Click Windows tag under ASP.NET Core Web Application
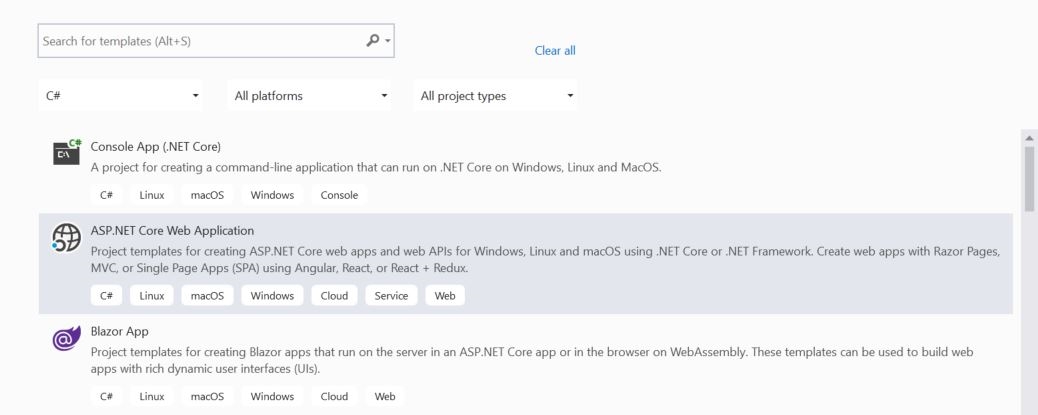1038x415 pixels. tap(272, 296)
